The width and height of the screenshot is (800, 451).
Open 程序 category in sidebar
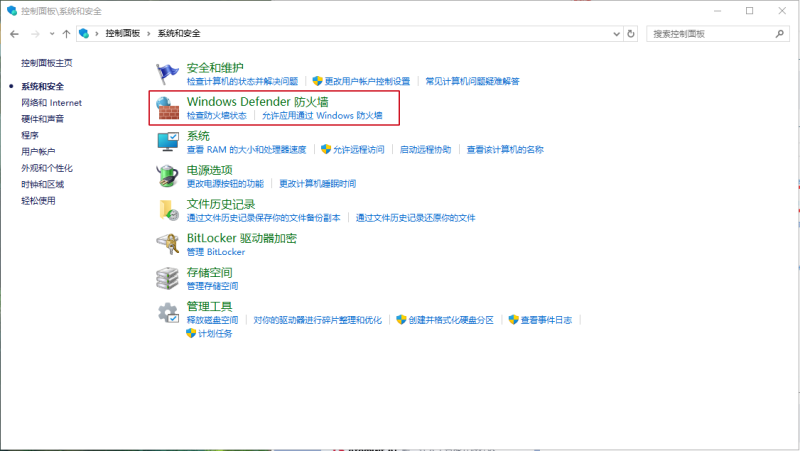30,135
